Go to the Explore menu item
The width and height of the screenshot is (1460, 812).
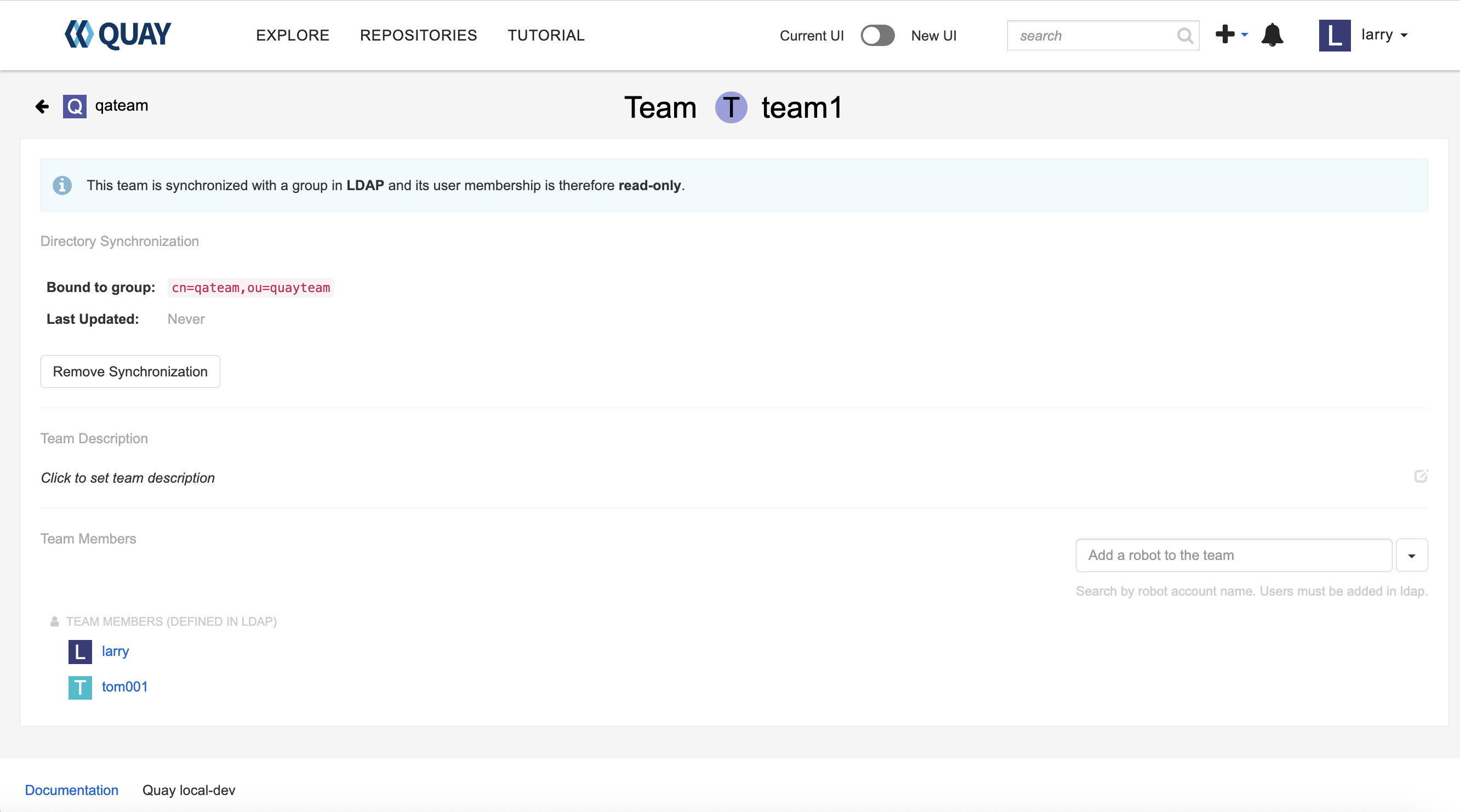pos(293,35)
